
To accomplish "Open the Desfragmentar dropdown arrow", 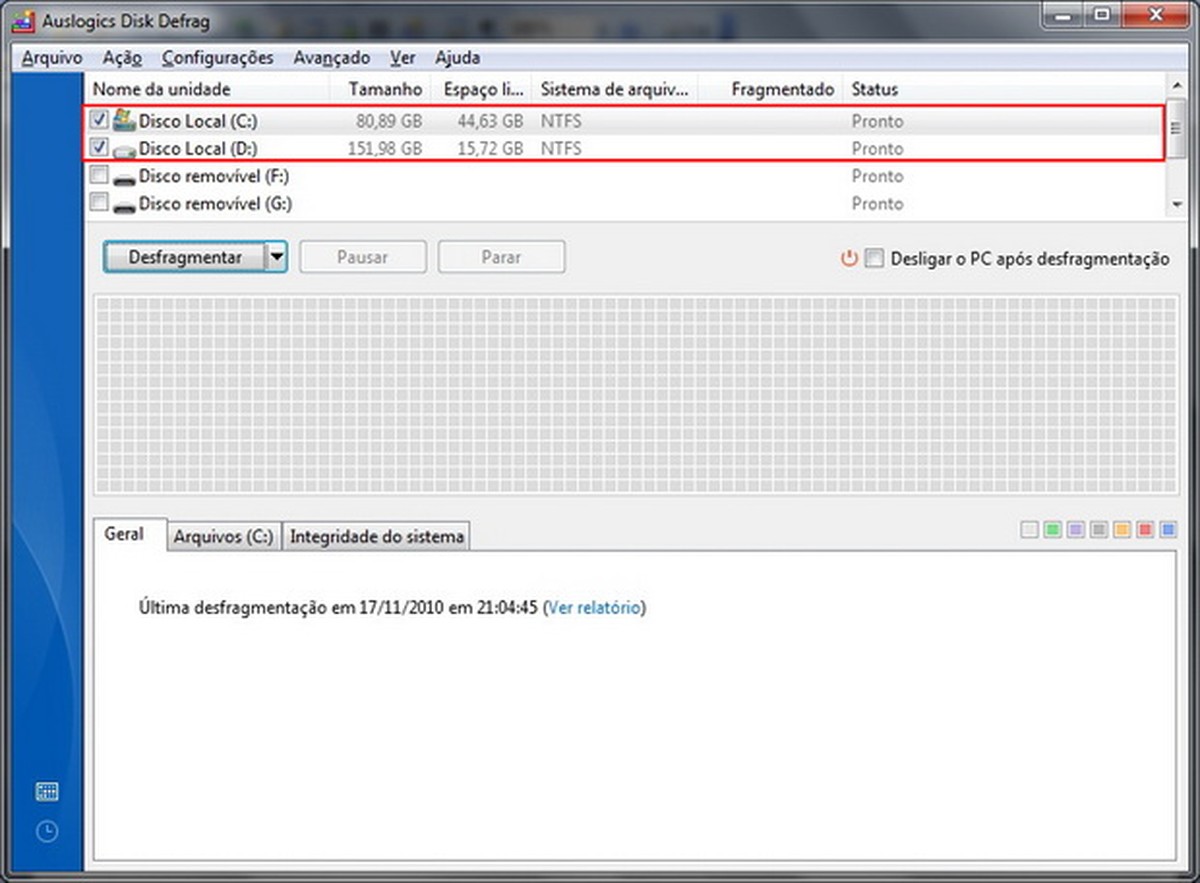I will [x=277, y=257].
